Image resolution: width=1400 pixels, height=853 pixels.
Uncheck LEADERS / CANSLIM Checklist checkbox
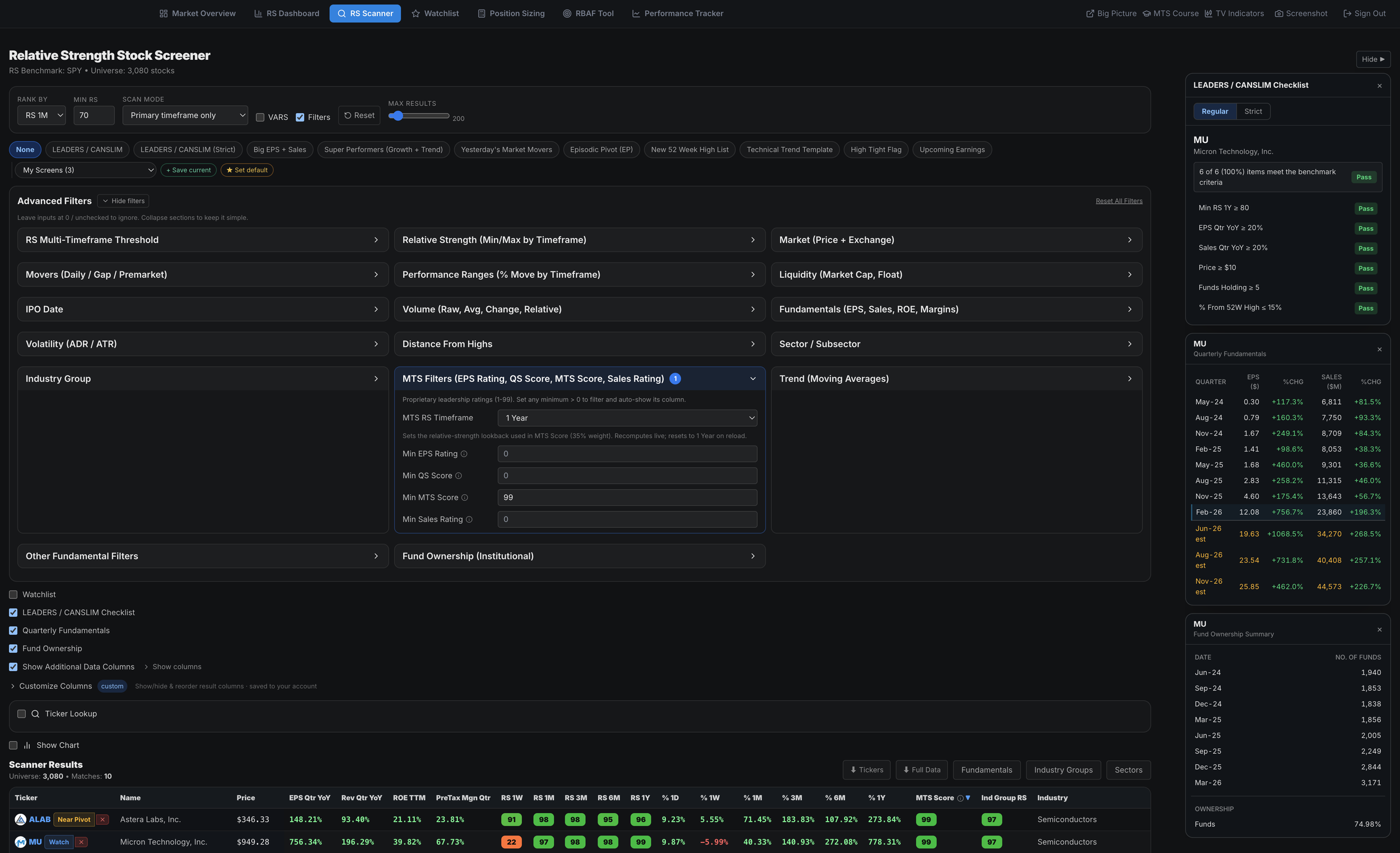click(13, 612)
